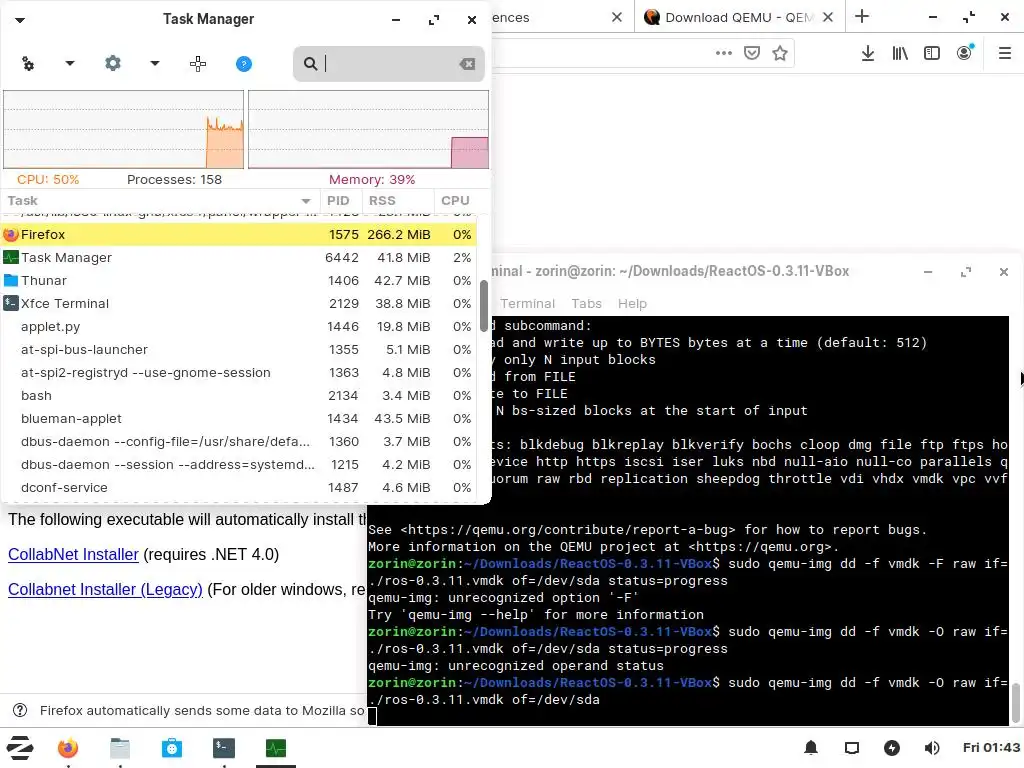Focus the Task Manager search field

click(389, 63)
